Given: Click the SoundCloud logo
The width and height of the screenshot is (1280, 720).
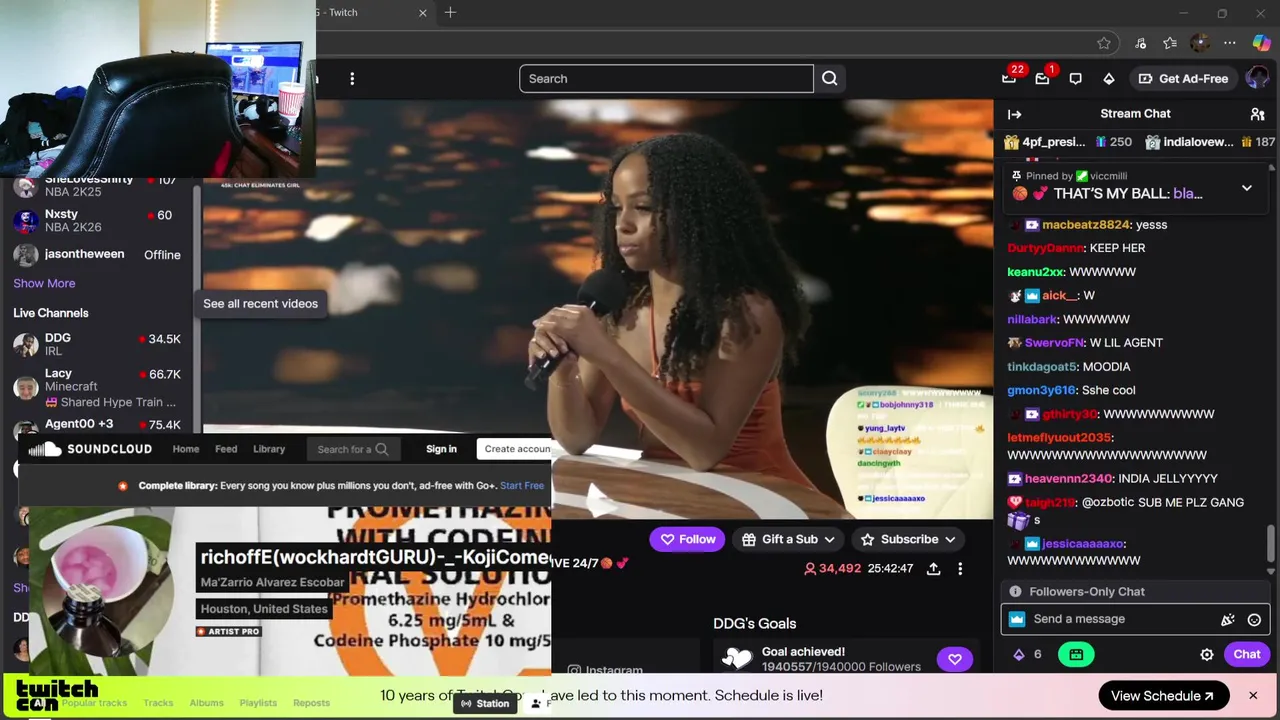Looking at the screenshot, I should (89, 449).
